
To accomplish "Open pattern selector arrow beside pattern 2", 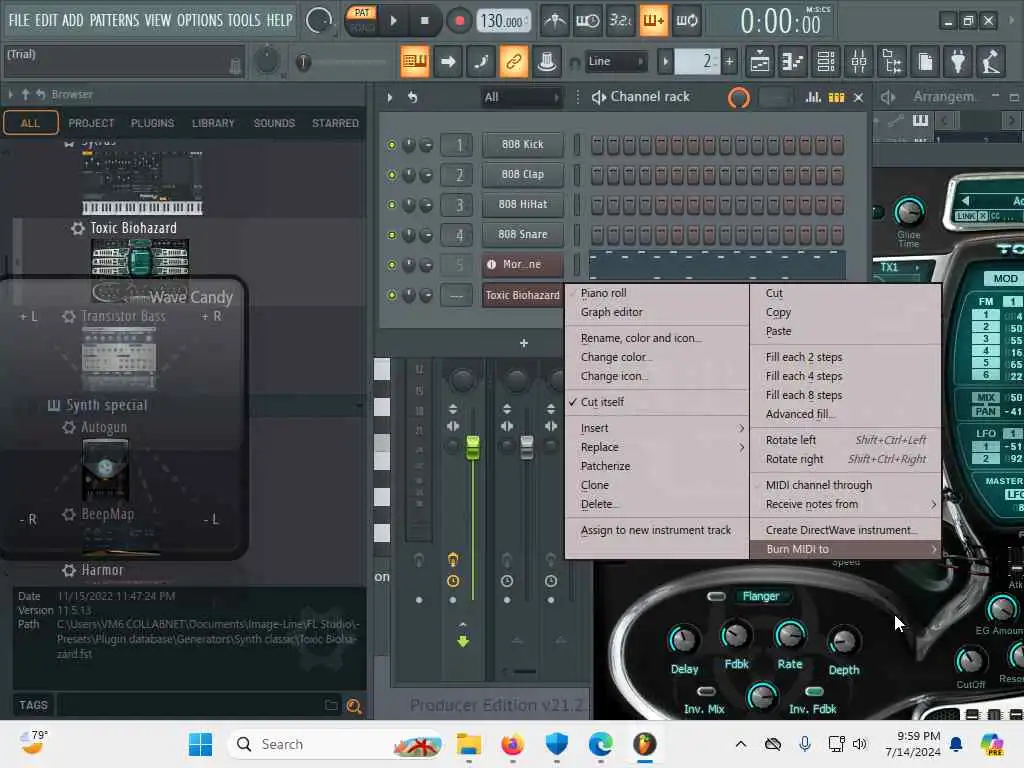I will click(x=665, y=62).
